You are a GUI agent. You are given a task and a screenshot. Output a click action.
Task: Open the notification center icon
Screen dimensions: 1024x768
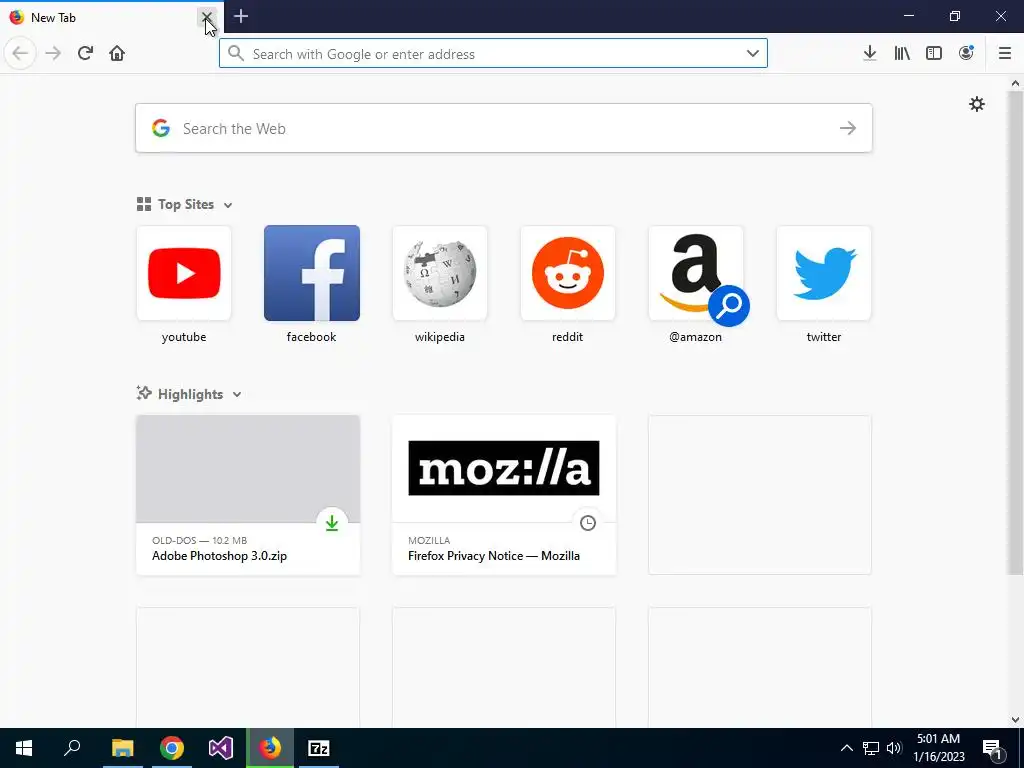coord(992,748)
